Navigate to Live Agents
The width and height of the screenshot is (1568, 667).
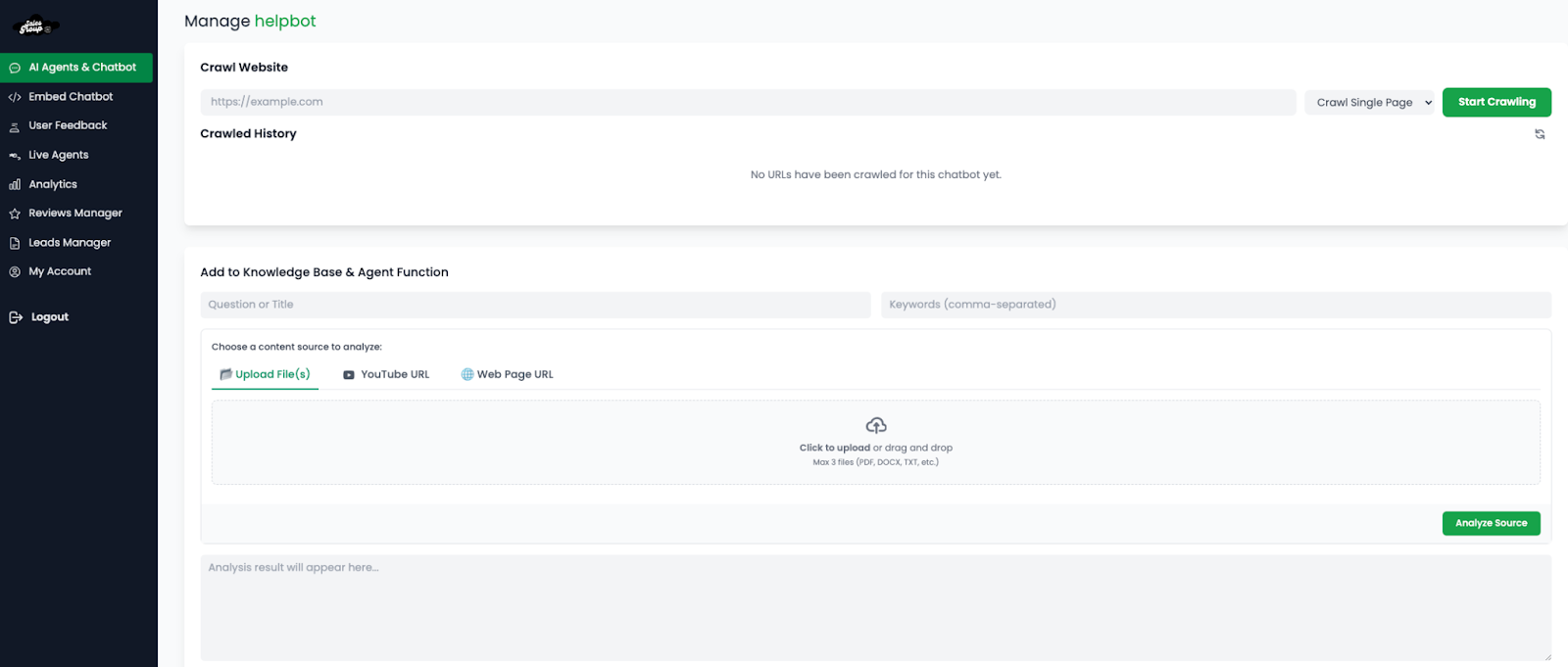pos(59,155)
